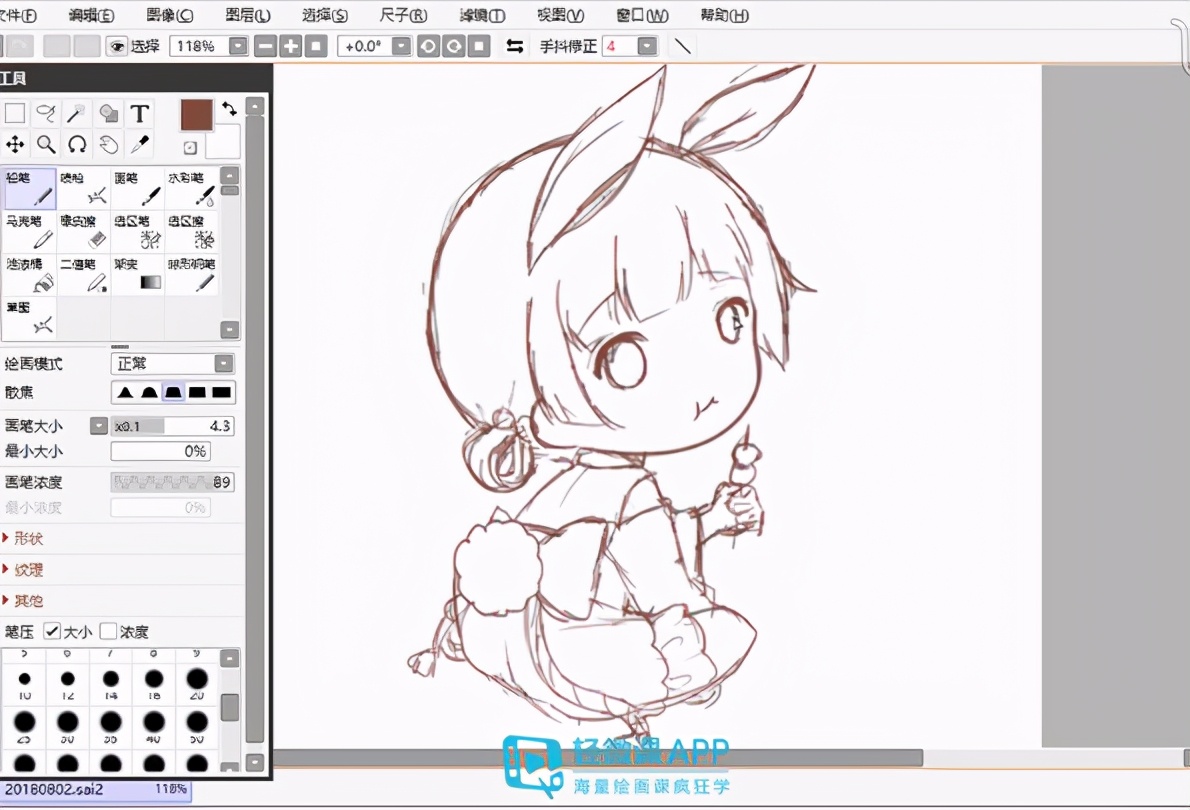The image size is (1190, 810).
Task: Select the lasso selection tool
Action: (x=46, y=114)
